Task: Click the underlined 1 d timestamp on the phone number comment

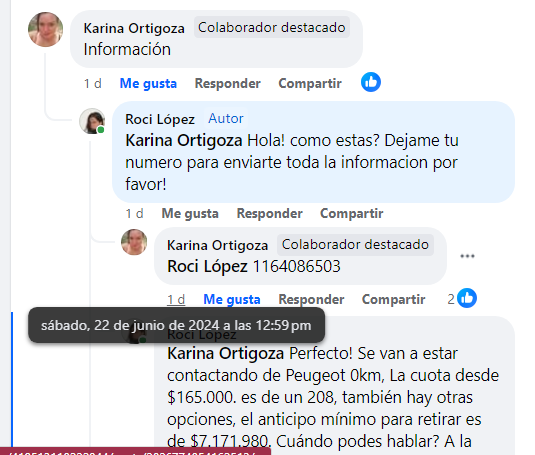Action: 176,299
